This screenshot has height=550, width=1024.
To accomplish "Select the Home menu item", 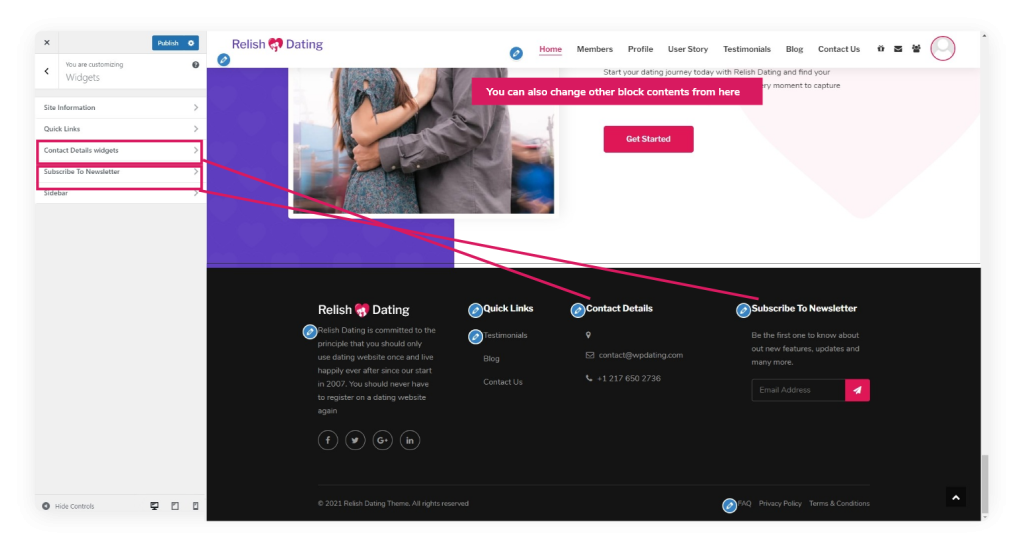I will click(550, 49).
